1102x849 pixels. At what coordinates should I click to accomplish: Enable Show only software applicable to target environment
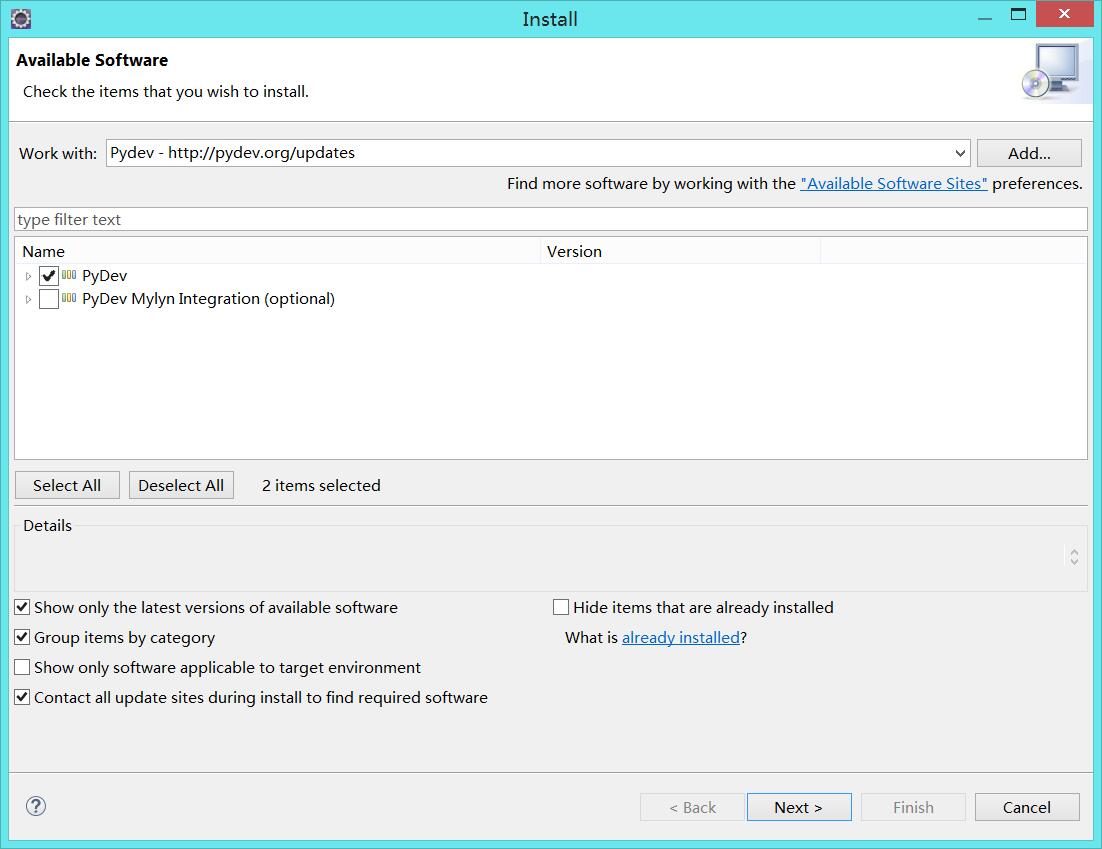coord(22,667)
